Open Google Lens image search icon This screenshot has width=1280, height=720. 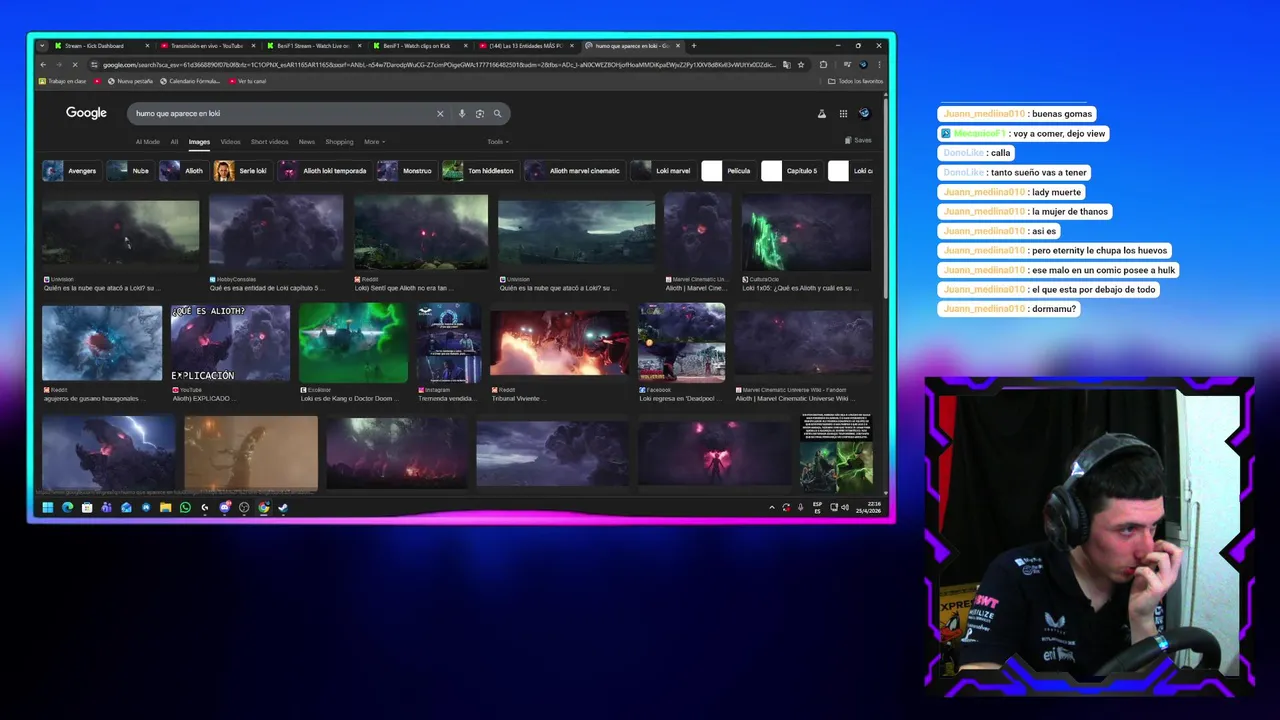480,114
